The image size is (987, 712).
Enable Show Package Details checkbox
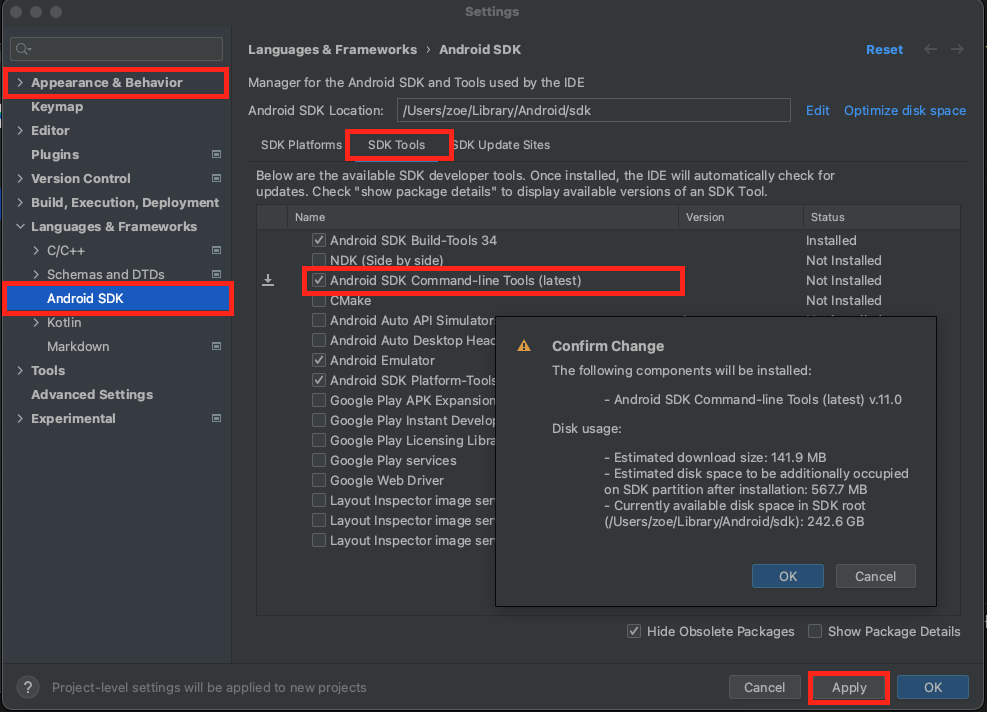point(815,631)
